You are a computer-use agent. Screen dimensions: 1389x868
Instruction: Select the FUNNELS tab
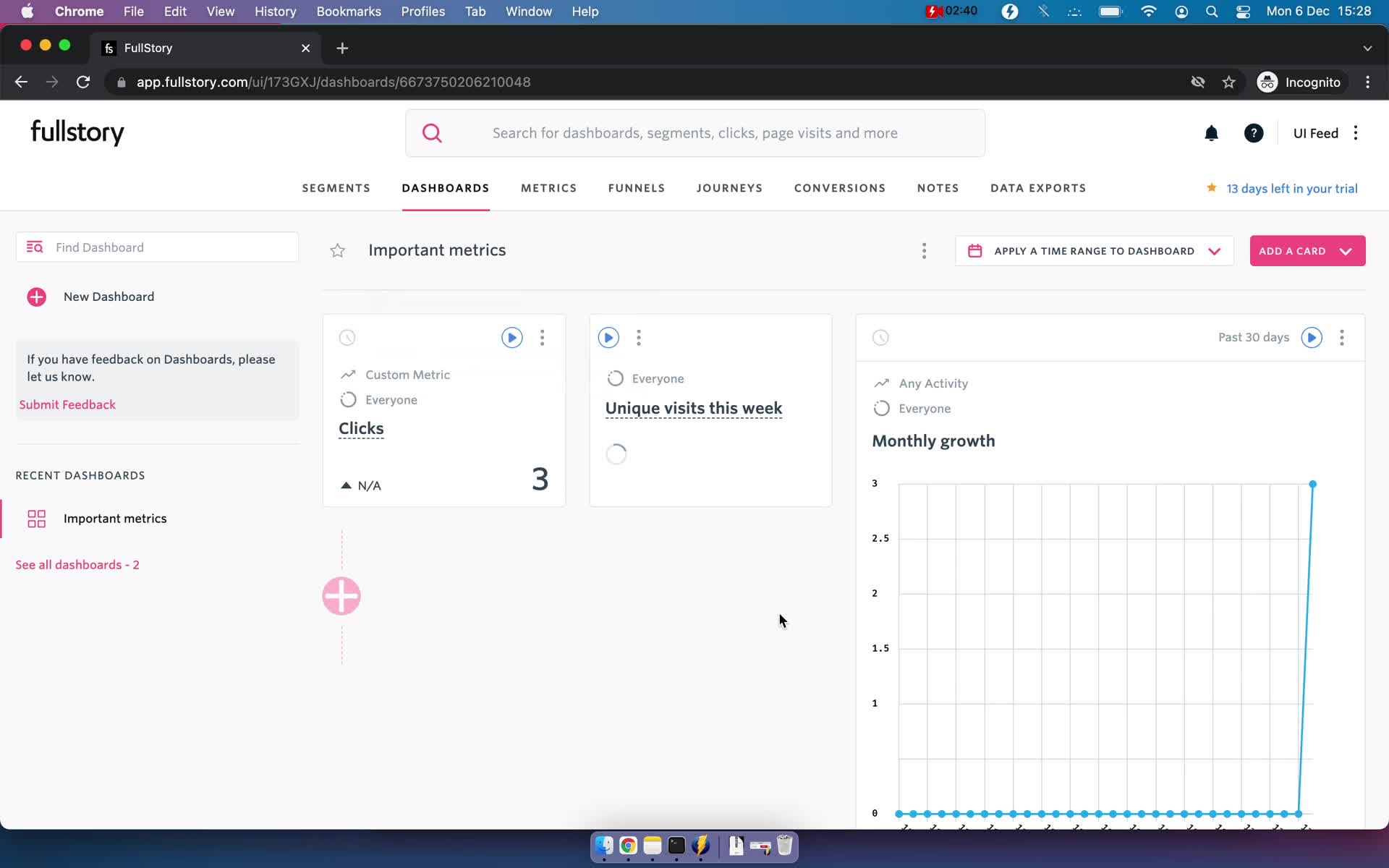pyautogui.click(x=637, y=188)
